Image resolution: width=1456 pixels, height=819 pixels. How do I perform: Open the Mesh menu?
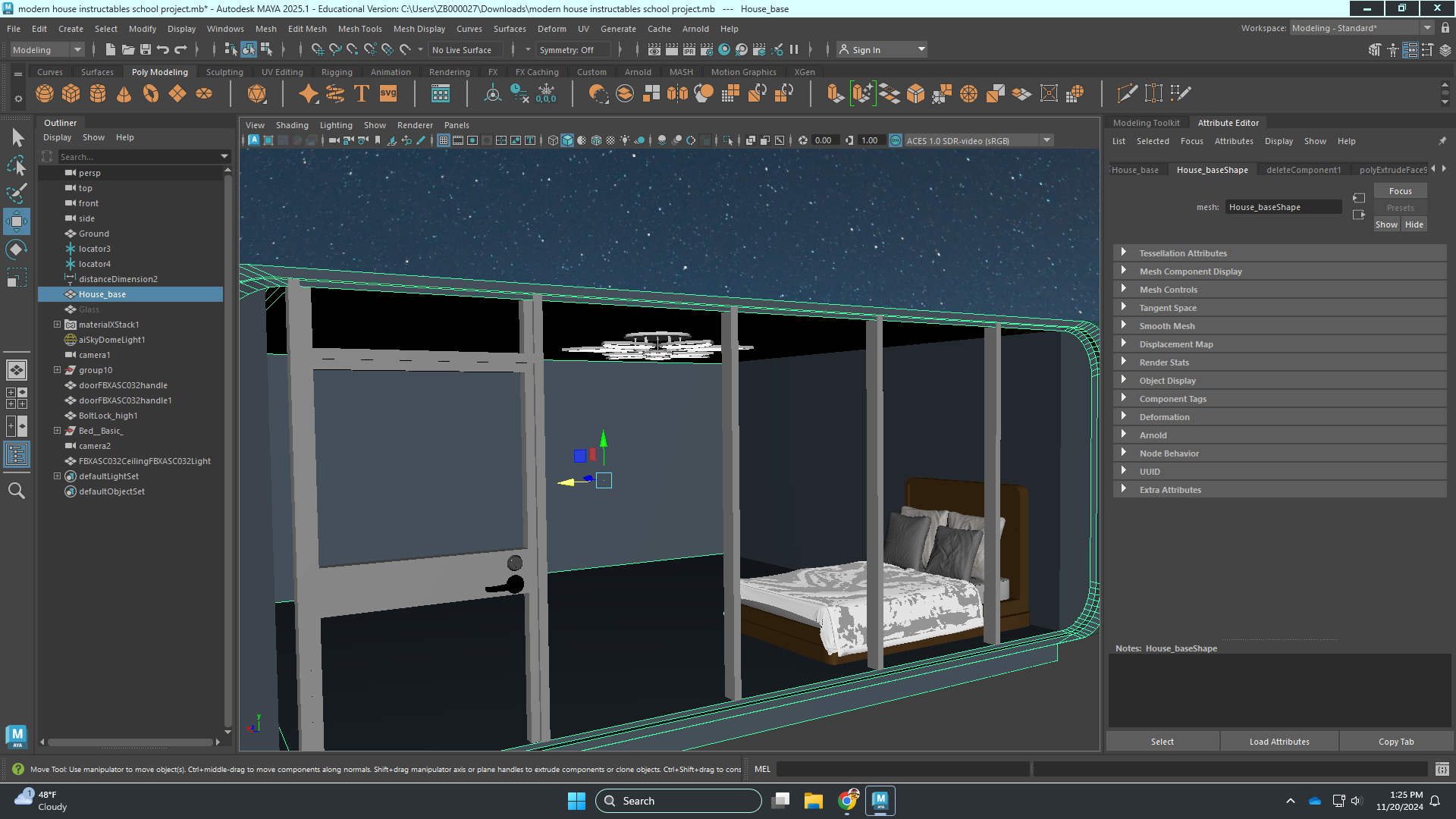point(265,28)
